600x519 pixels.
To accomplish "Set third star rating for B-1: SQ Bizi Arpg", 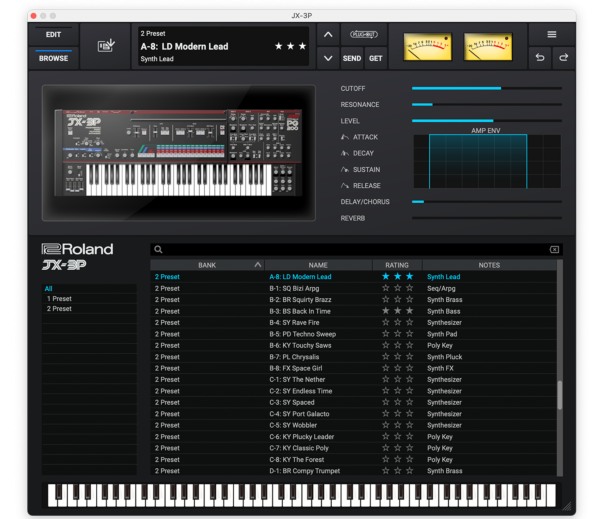I will click(409, 288).
